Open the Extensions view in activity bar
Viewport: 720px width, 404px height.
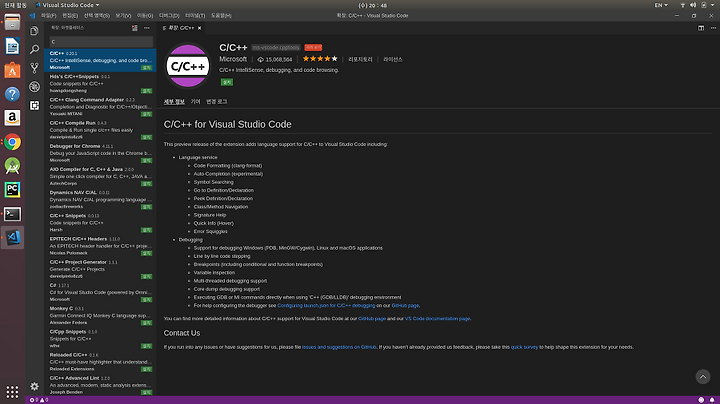click(34, 106)
